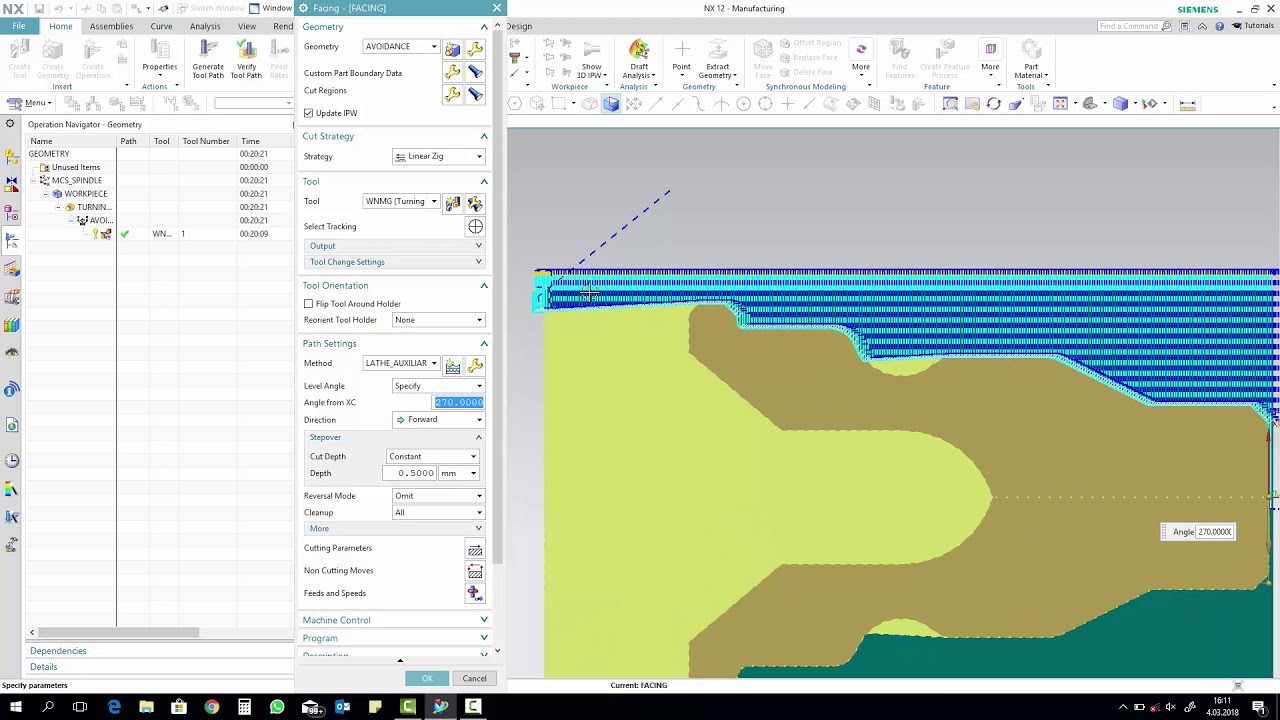Click Cancel in the Facing dialog
The image size is (1280, 720).
tap(474, 679)
